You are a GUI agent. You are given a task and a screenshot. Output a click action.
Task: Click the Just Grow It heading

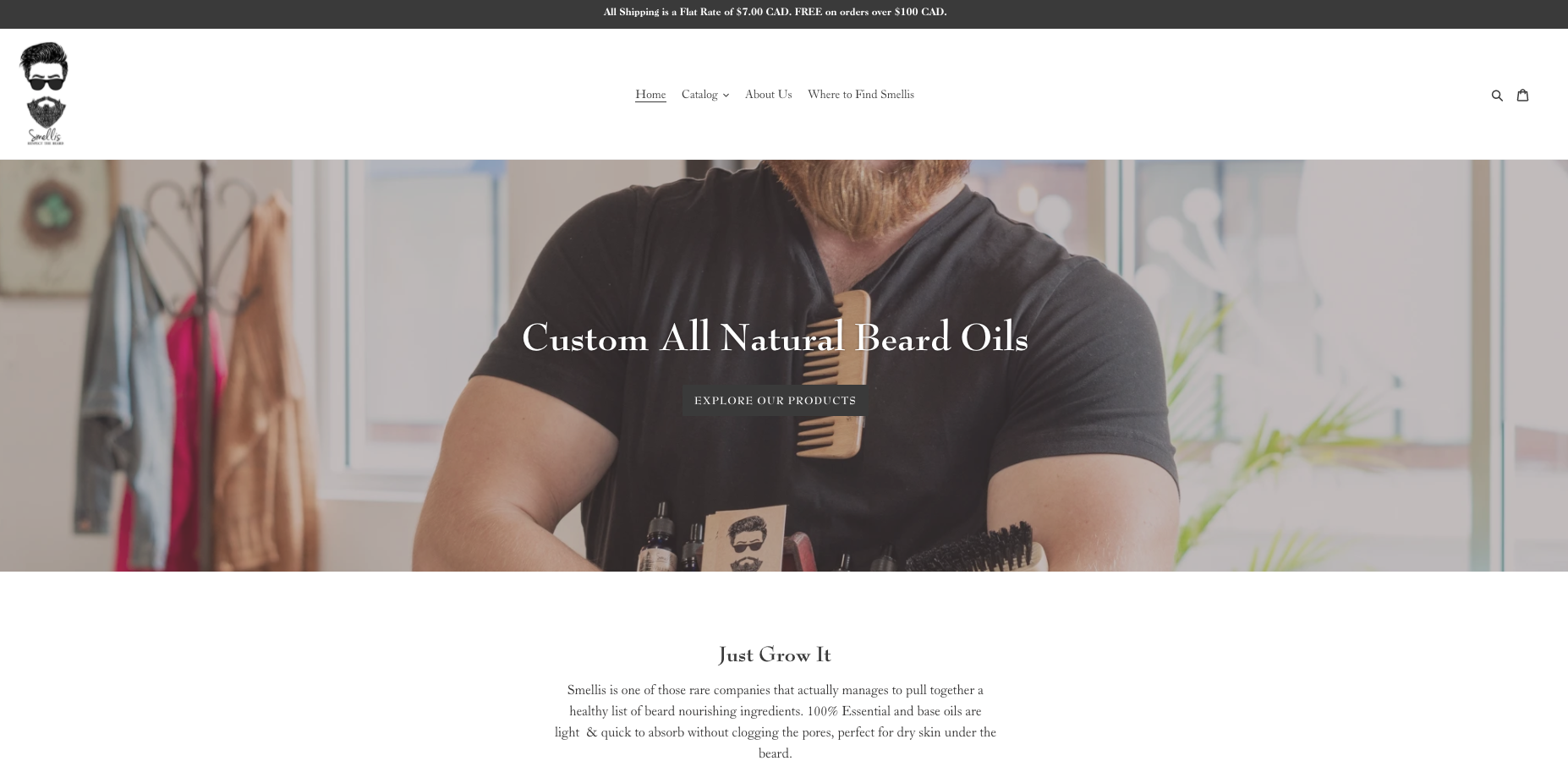[775, 654]
